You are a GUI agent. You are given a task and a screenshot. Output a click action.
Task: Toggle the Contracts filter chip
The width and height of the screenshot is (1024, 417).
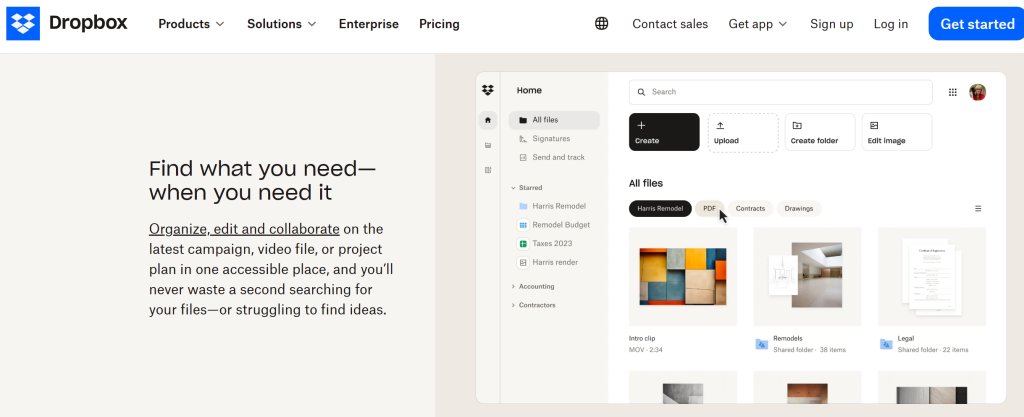click(750, 209)
